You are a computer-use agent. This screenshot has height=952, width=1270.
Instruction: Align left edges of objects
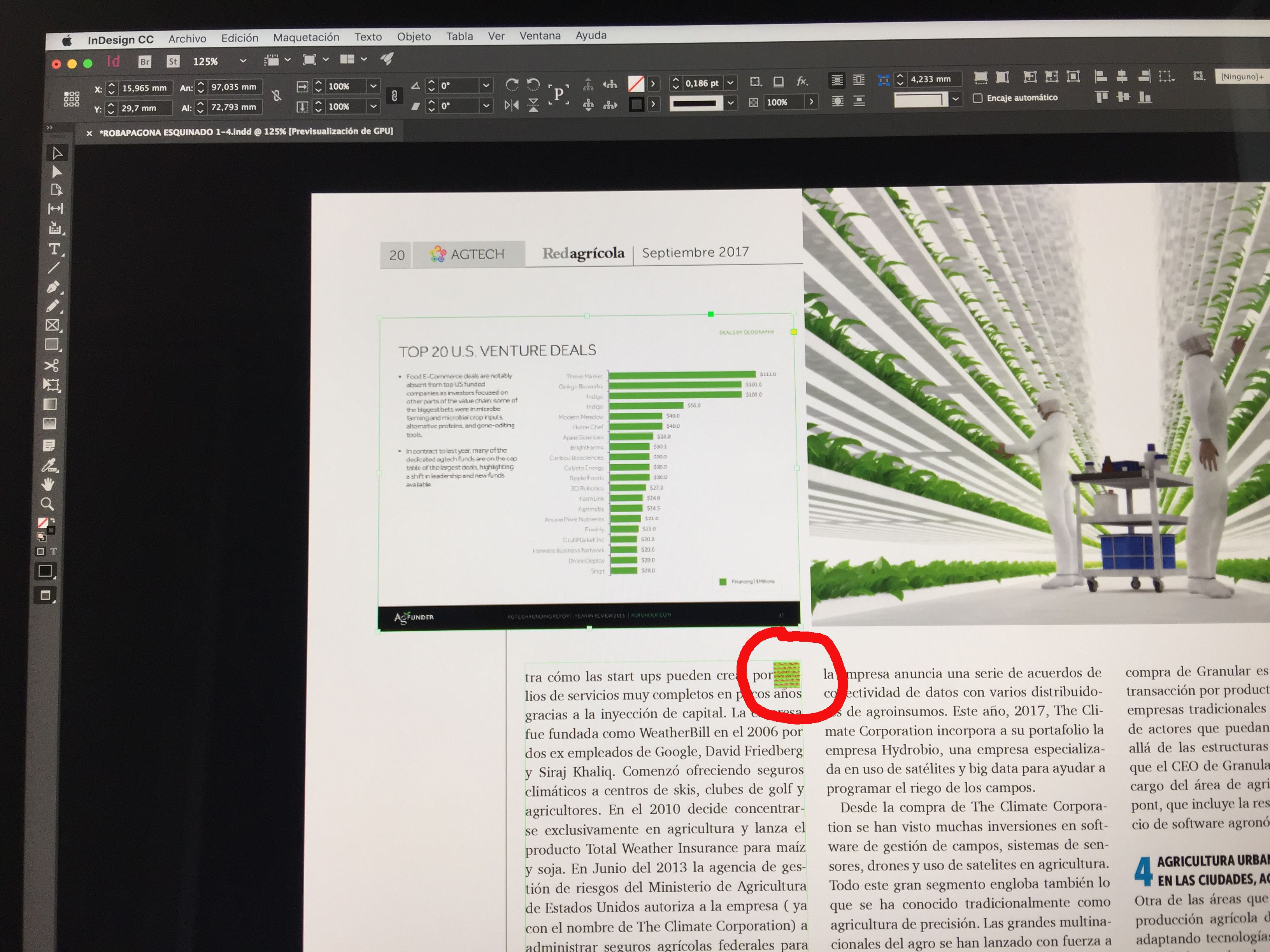click(x=1101, y=76)
